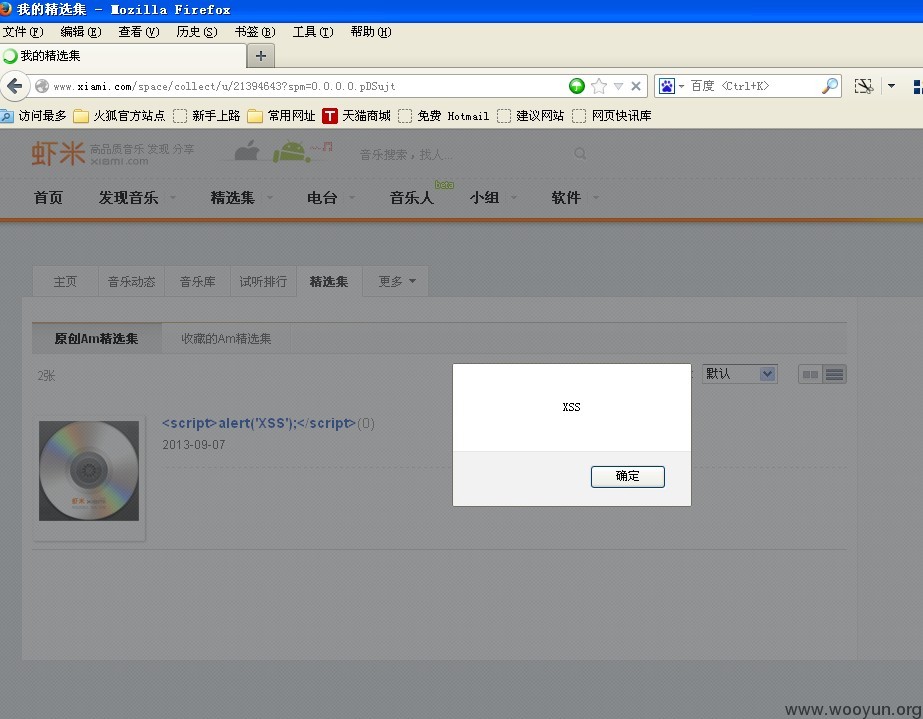Open address bar history dropdown arrow
The height and width of the screenshot is (719, 923).
[618, 87]
